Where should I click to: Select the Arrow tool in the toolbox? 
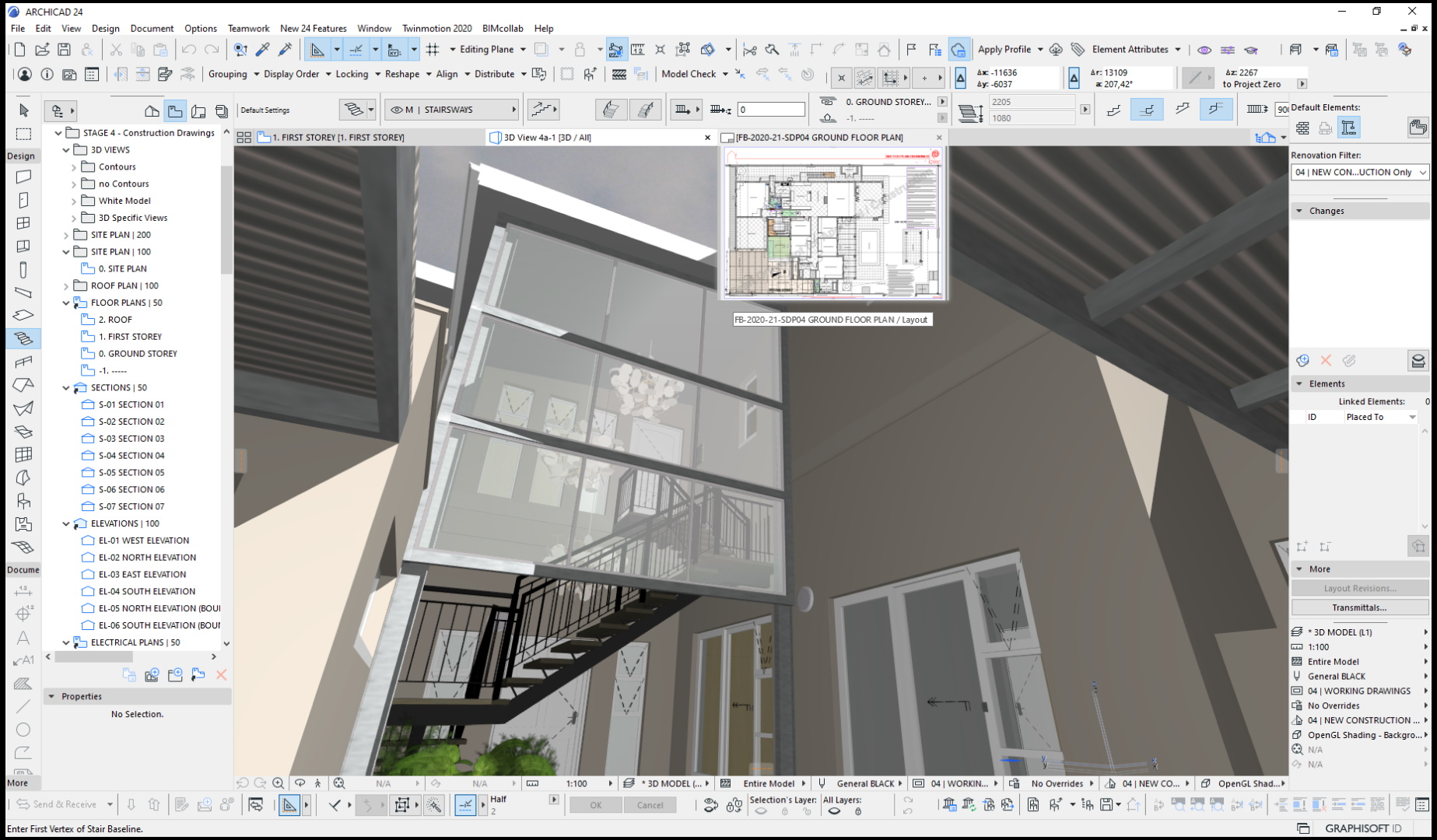tap(23, 110)
